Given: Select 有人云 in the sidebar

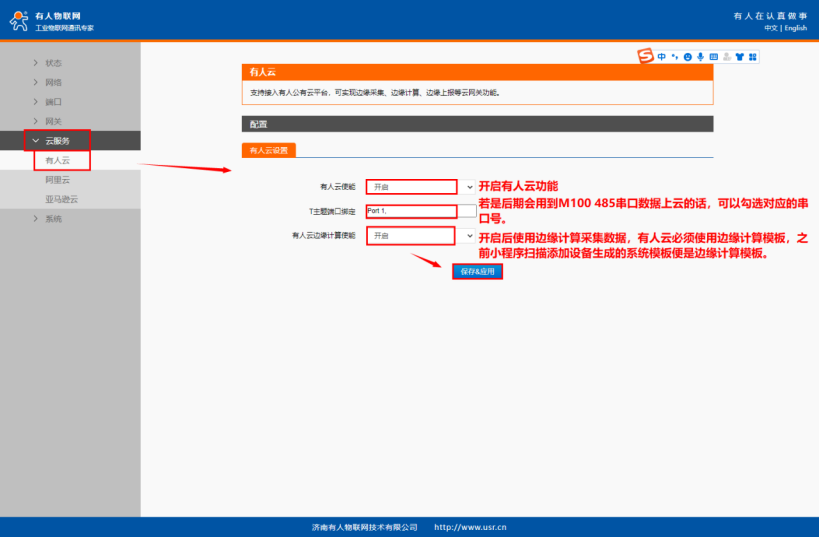Looking at the screenshot, I should coord(57,160).
